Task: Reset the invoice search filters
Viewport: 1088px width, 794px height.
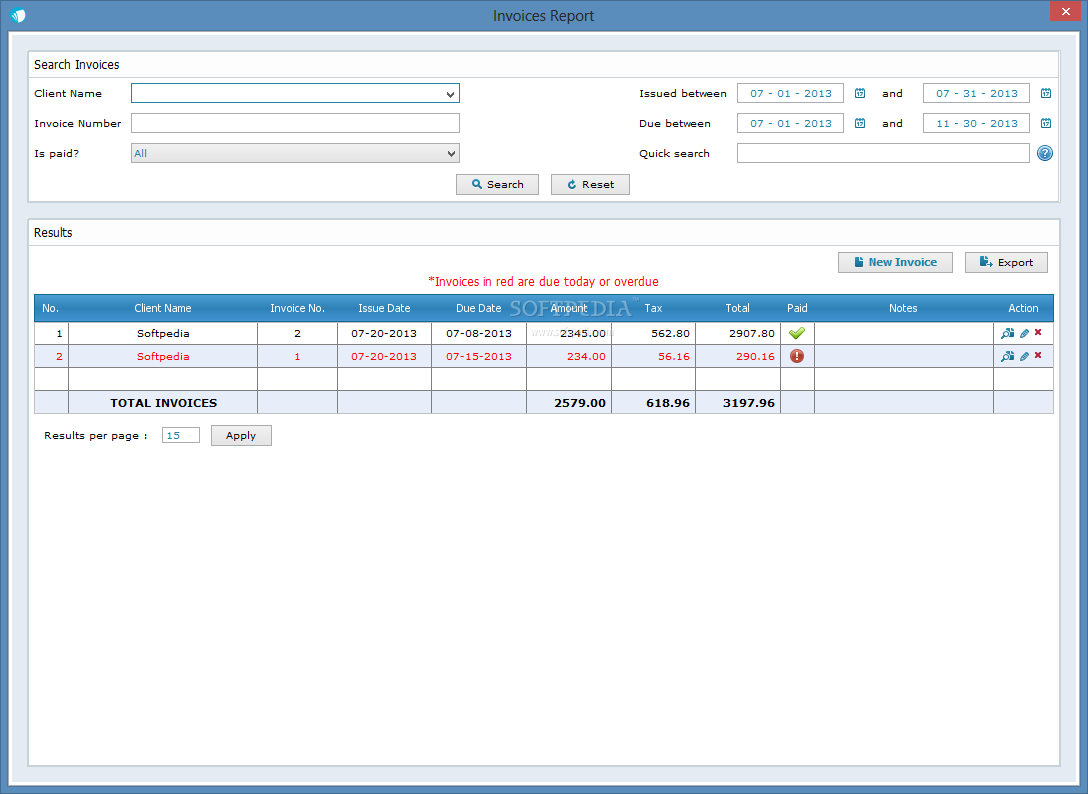Action: (590, 184)
